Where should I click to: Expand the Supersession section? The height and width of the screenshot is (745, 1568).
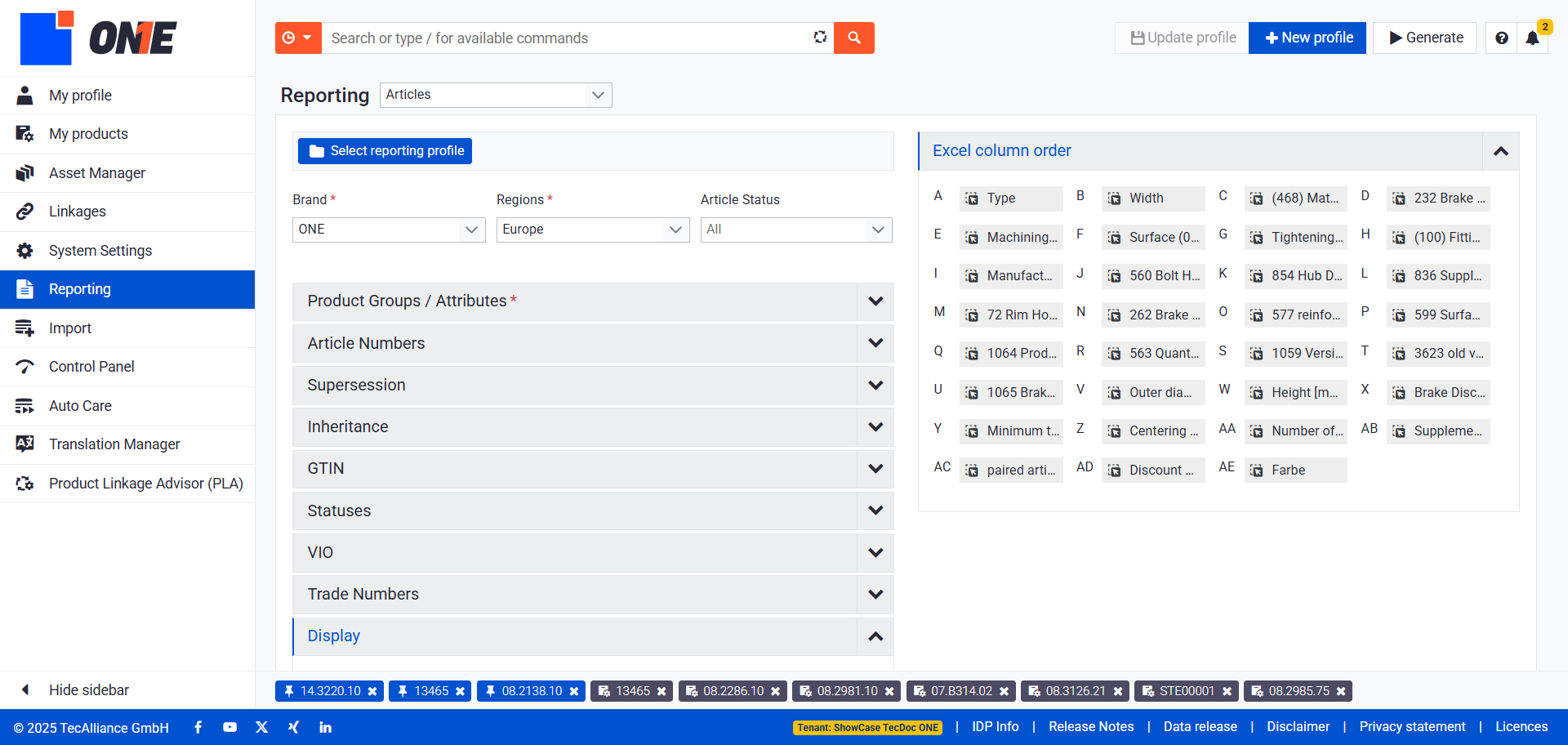593,386
